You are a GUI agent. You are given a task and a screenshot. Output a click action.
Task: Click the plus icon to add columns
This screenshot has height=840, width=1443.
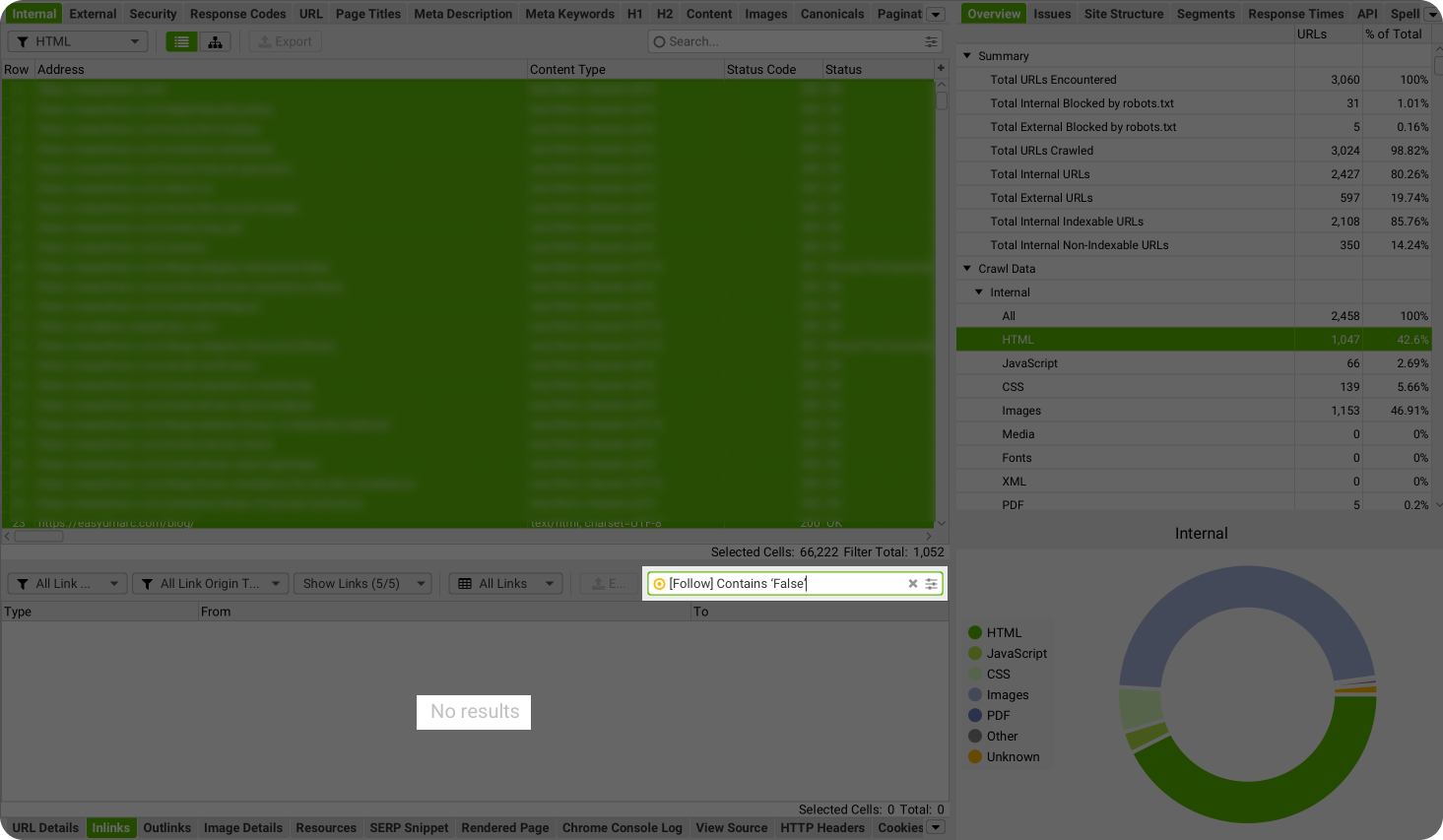[941, 69]
